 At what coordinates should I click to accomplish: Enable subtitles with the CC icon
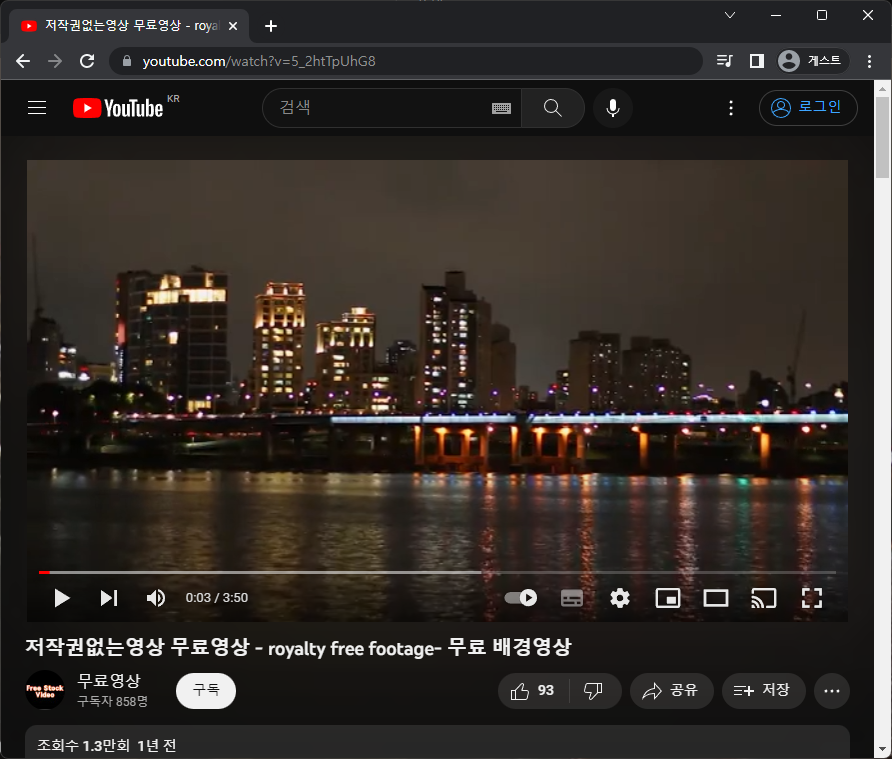click(x=571, y=597)
